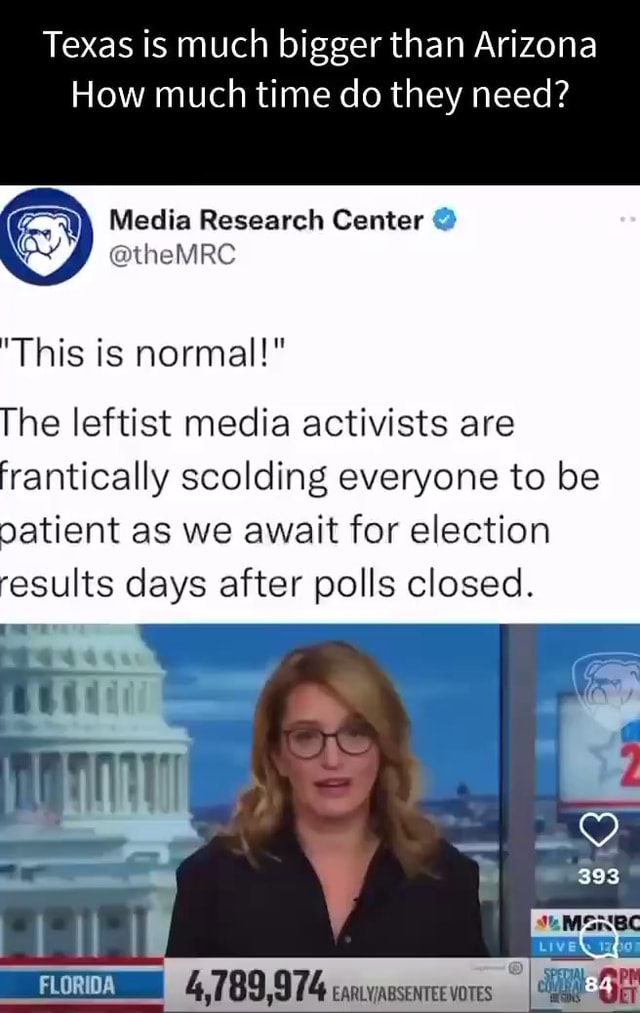Click the small circular icon above vote bar

click(515, 967)
